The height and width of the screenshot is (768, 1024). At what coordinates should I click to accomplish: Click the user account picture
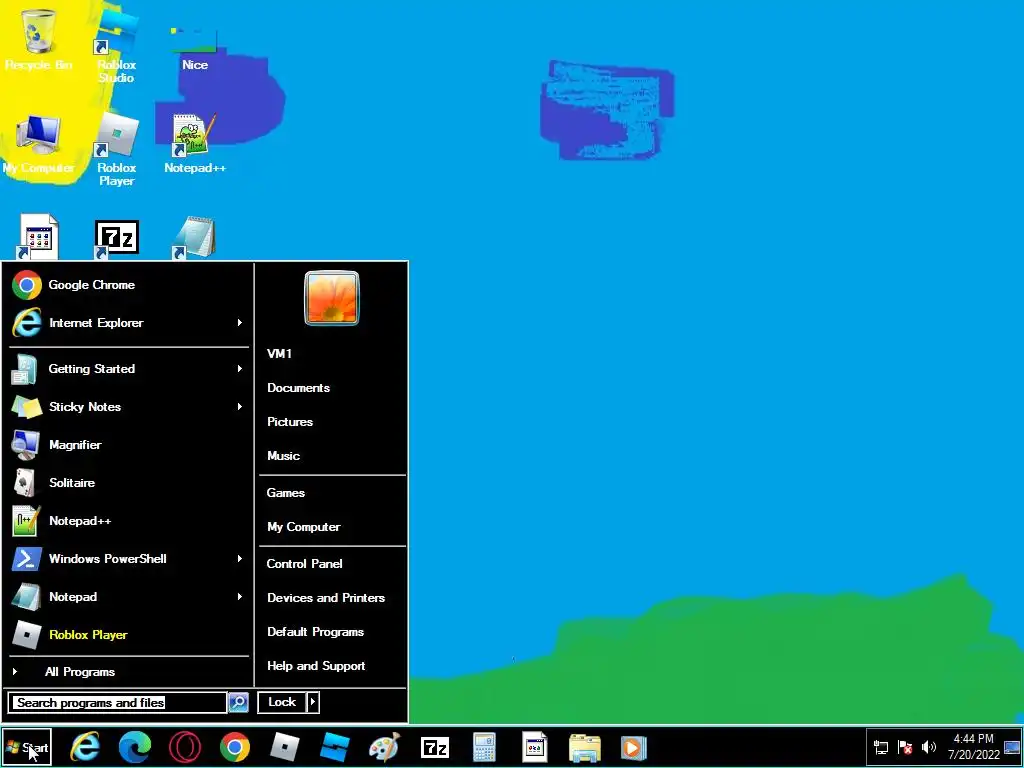(x=332, y=298)
